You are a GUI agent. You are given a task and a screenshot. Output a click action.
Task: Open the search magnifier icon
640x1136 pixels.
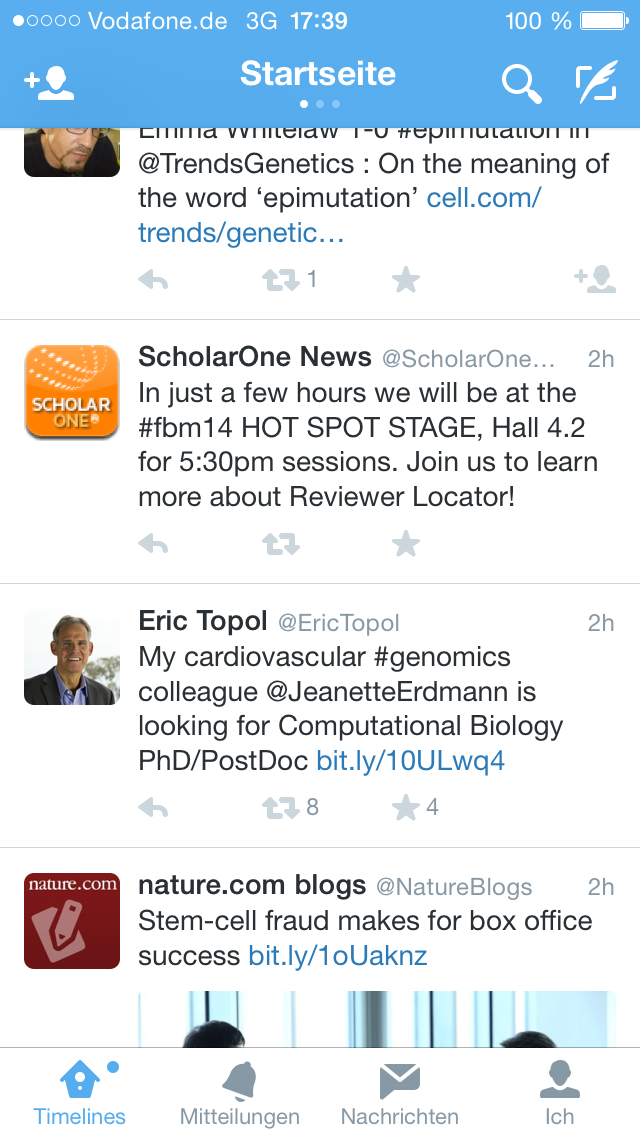point(522,85)
